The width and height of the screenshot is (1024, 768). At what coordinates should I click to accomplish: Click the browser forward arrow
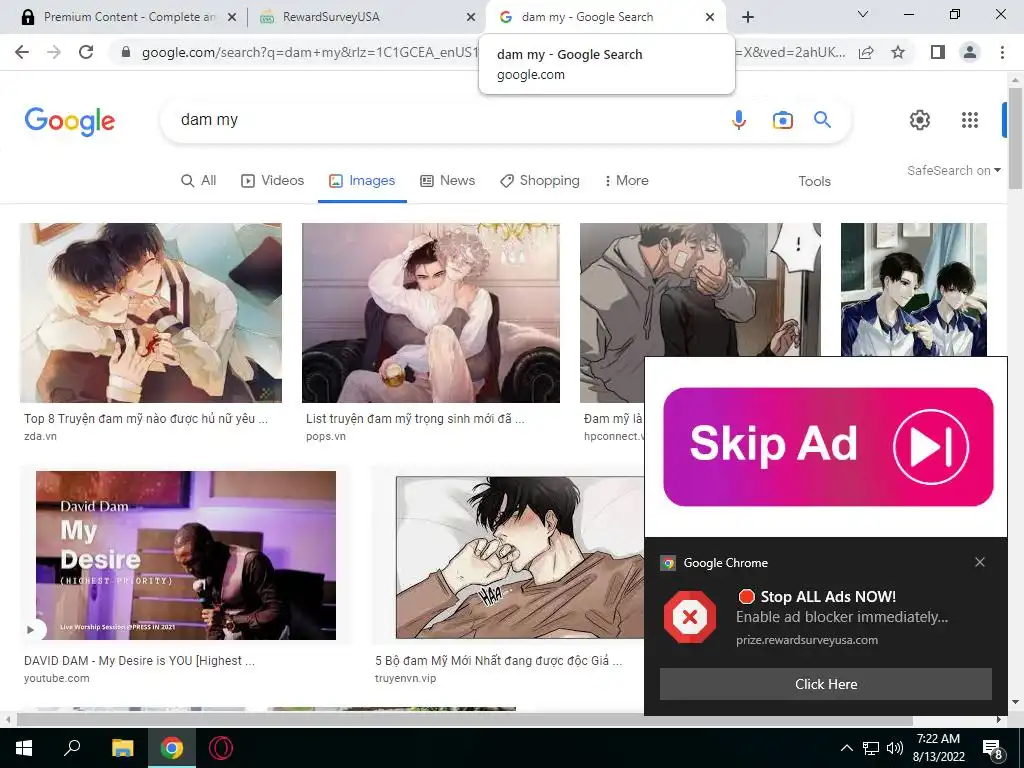pyautogui.click(x=54, y=52)
